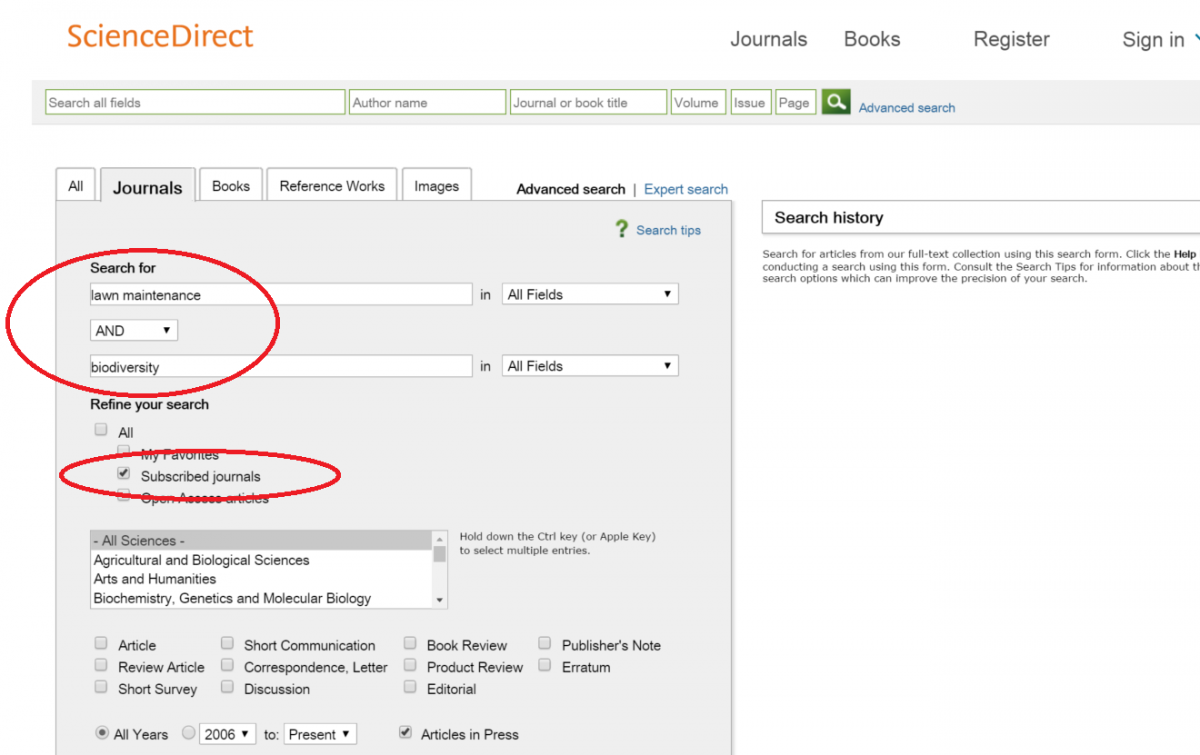
Task: Open the first All Fields dropdown
Action: 589,294
